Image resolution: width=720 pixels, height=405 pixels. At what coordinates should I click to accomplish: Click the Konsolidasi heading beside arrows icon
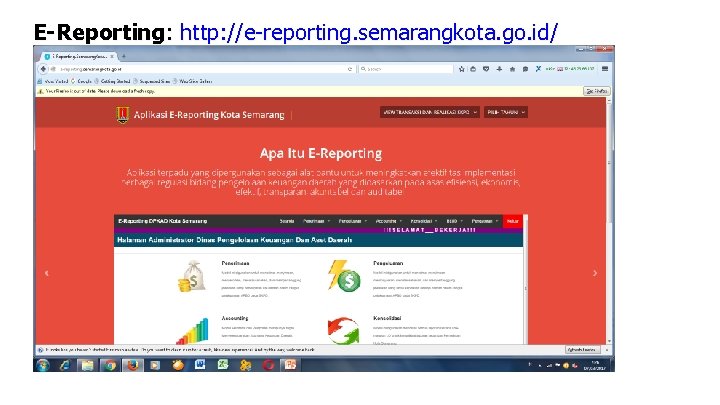[x=387, y=318]
